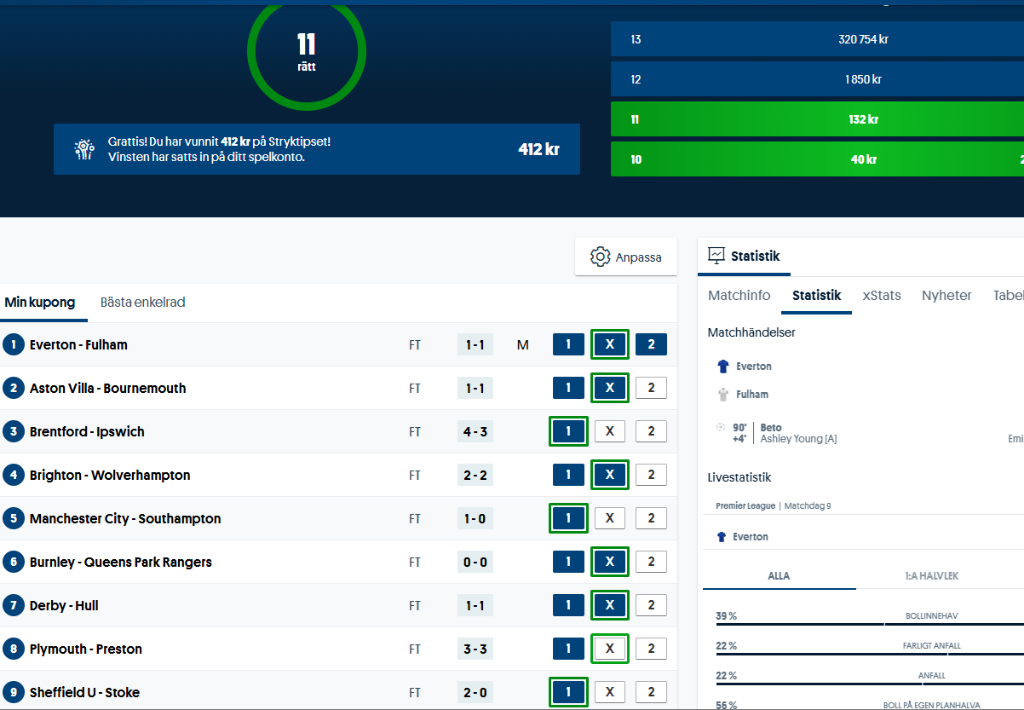
Task: Switch to the Bästa enkelrad tab
Action: (x=142, y=302)
